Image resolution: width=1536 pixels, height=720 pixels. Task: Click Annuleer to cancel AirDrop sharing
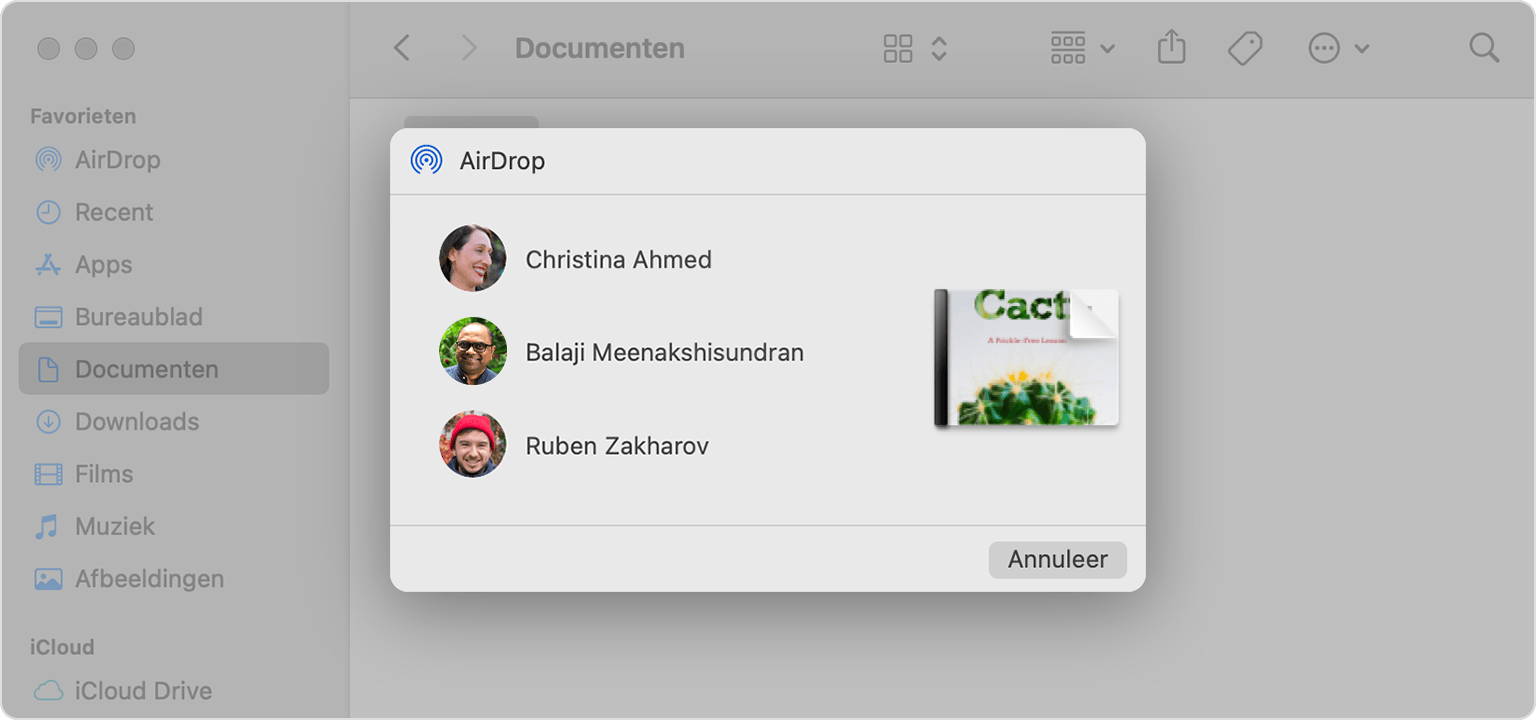pos(1057,559)
